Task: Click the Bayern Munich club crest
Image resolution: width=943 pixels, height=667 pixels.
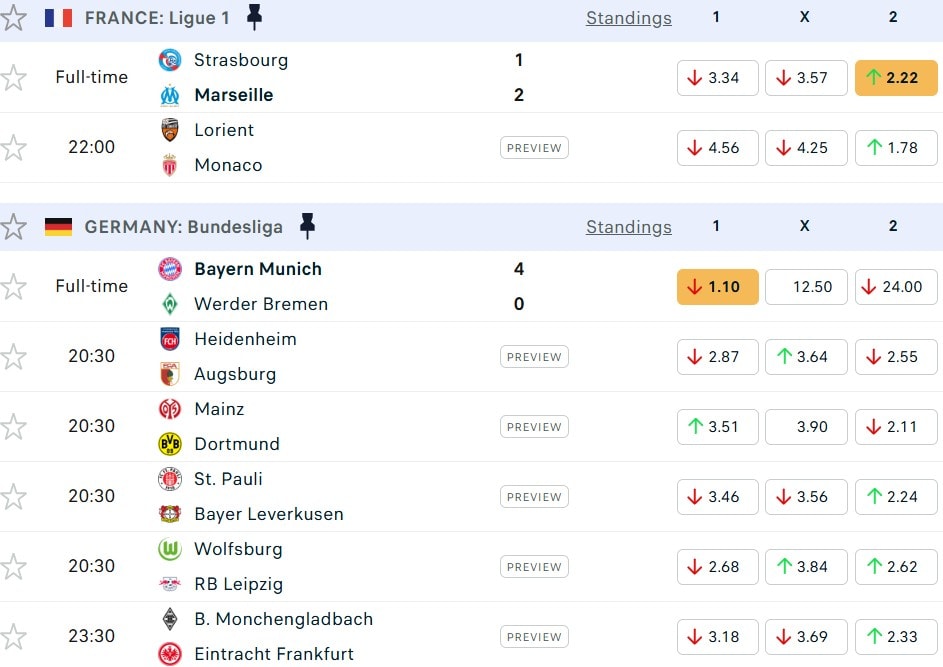Action: [170, 269]
